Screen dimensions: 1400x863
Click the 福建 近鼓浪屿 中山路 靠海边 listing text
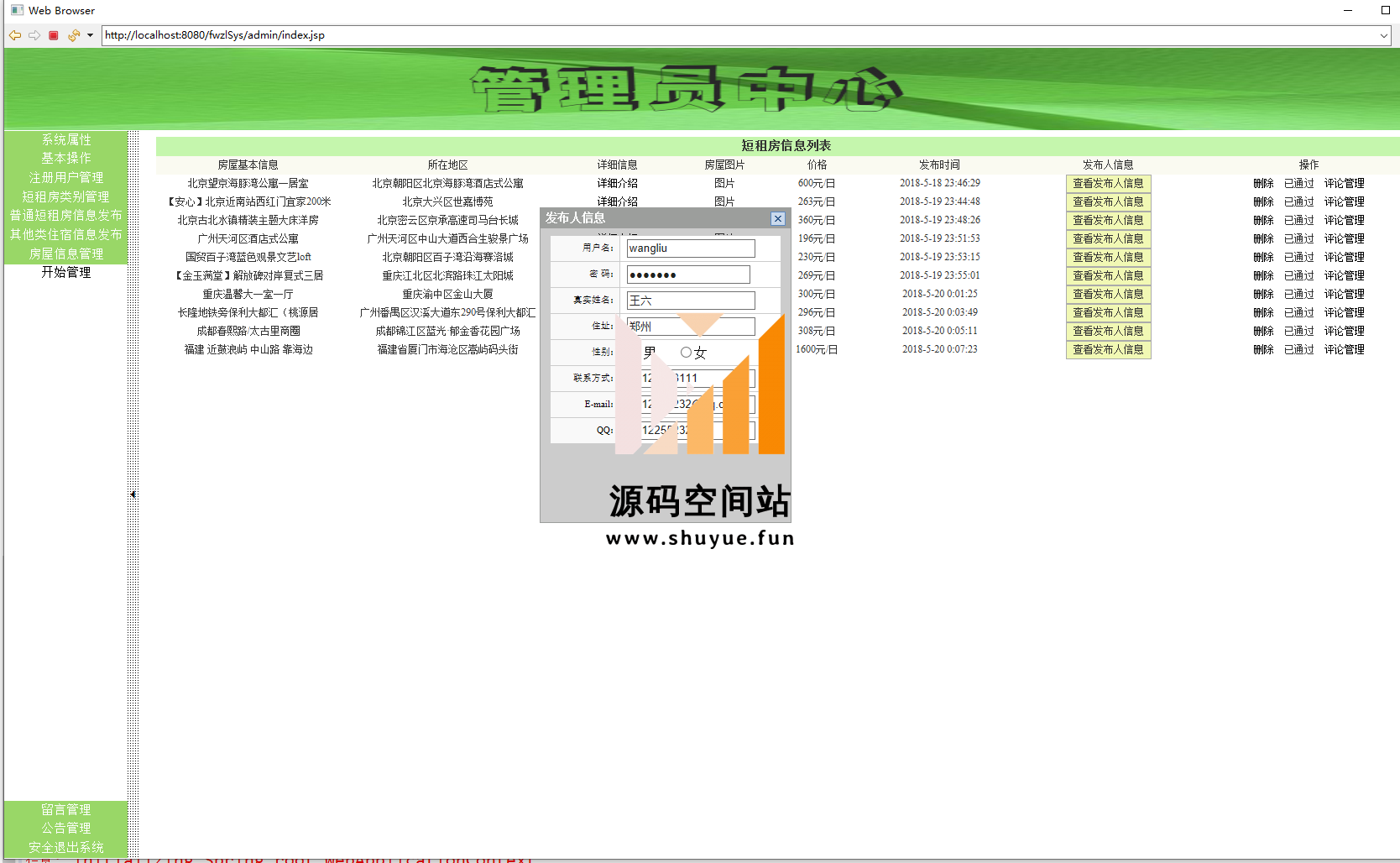coord(248,349)
